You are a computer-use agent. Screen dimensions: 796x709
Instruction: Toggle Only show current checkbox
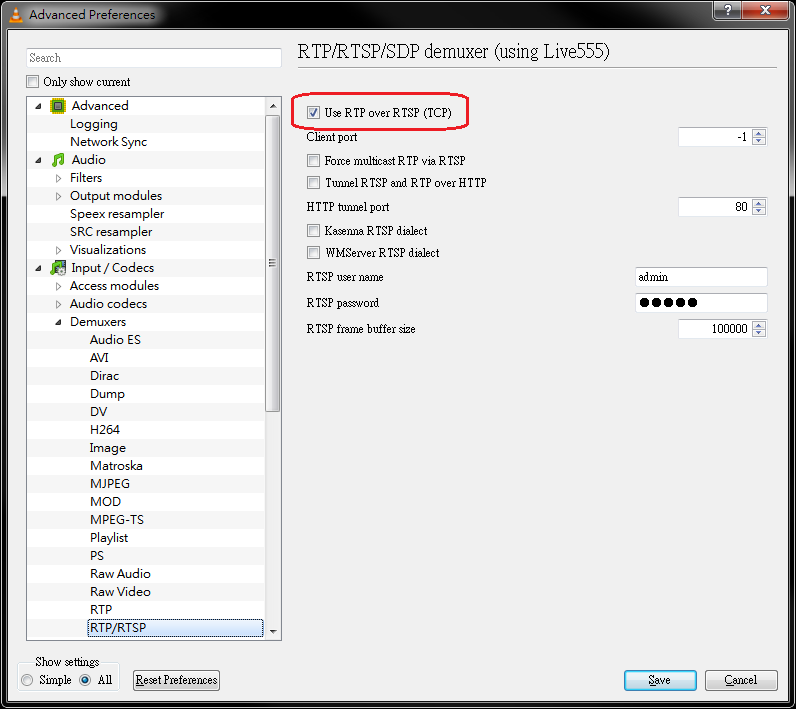pos(33,82)
